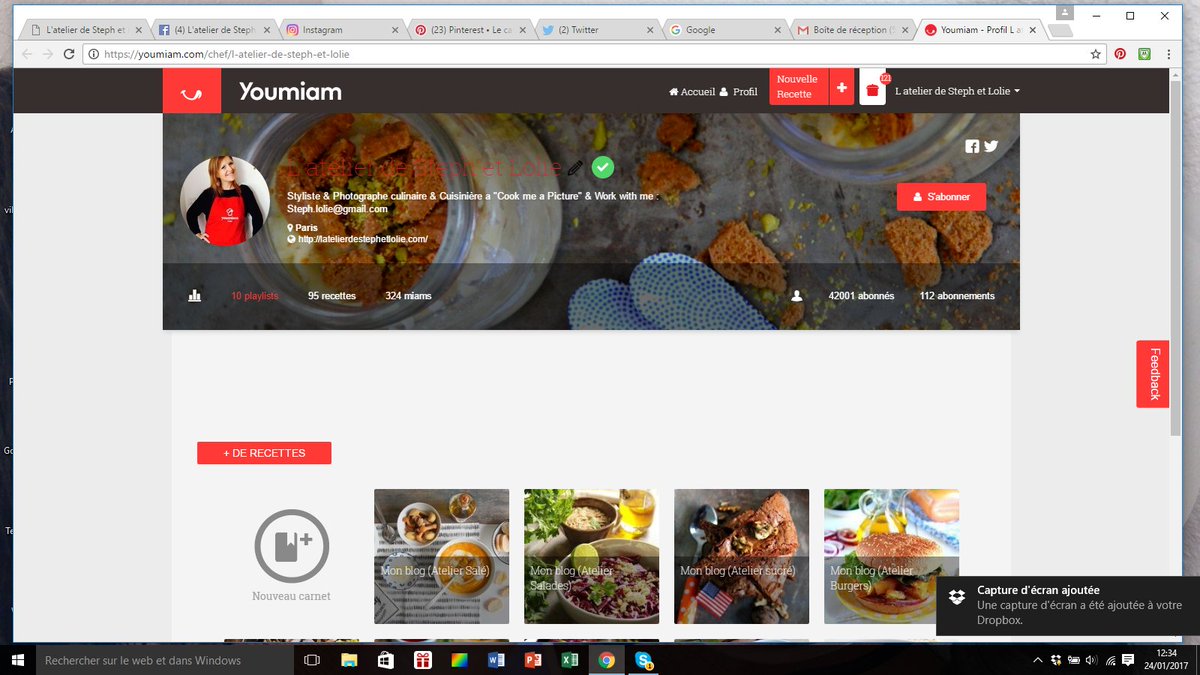Viewport: 1200px width, 675px height.
Task: Go to Accueil home link
Action: point(692,92)
